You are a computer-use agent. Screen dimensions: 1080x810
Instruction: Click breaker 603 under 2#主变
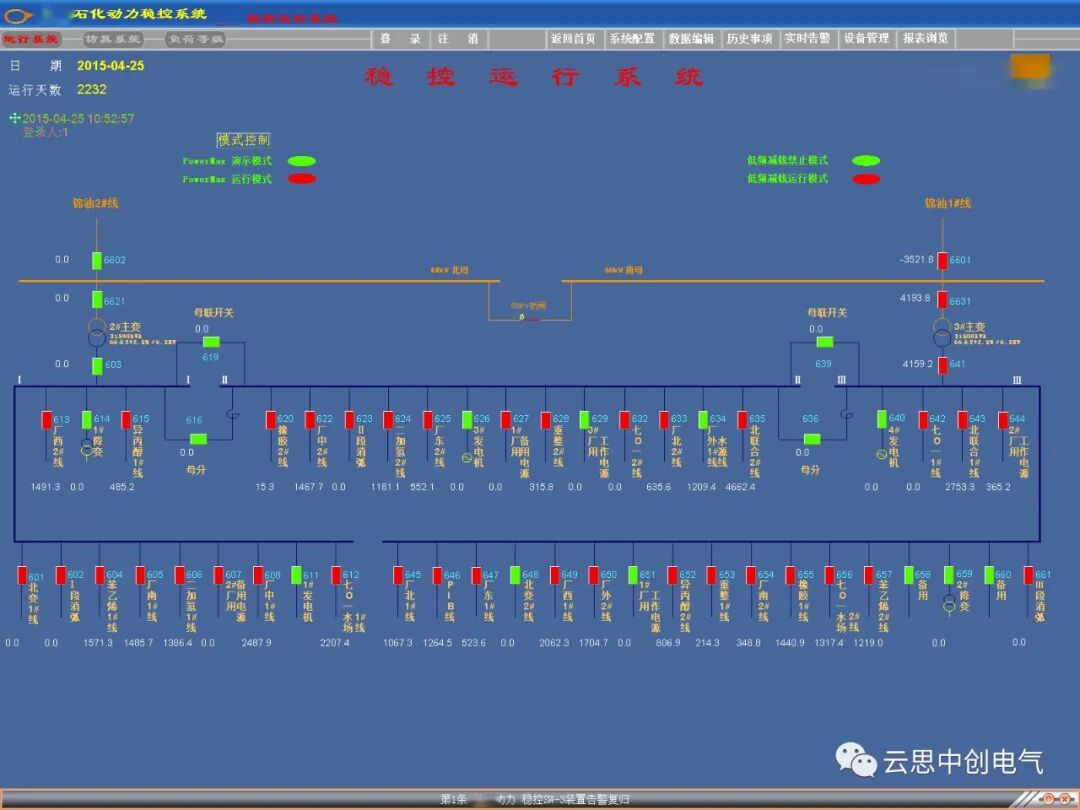coord(97,366)
